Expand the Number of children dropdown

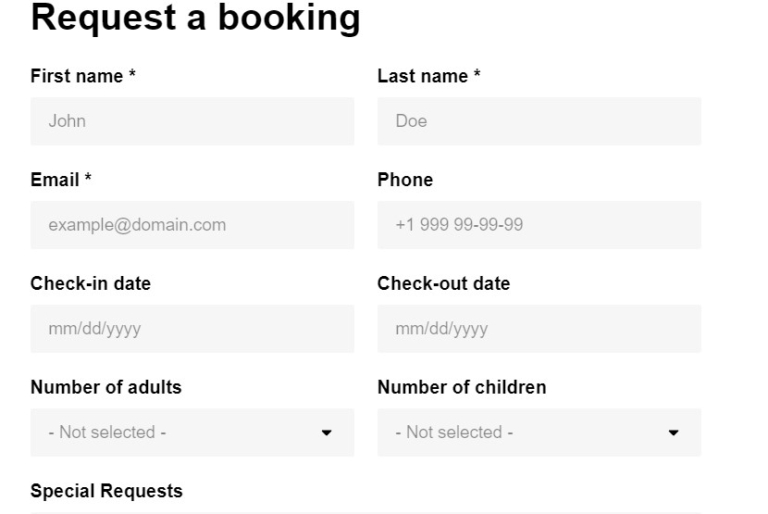point(539,433)
